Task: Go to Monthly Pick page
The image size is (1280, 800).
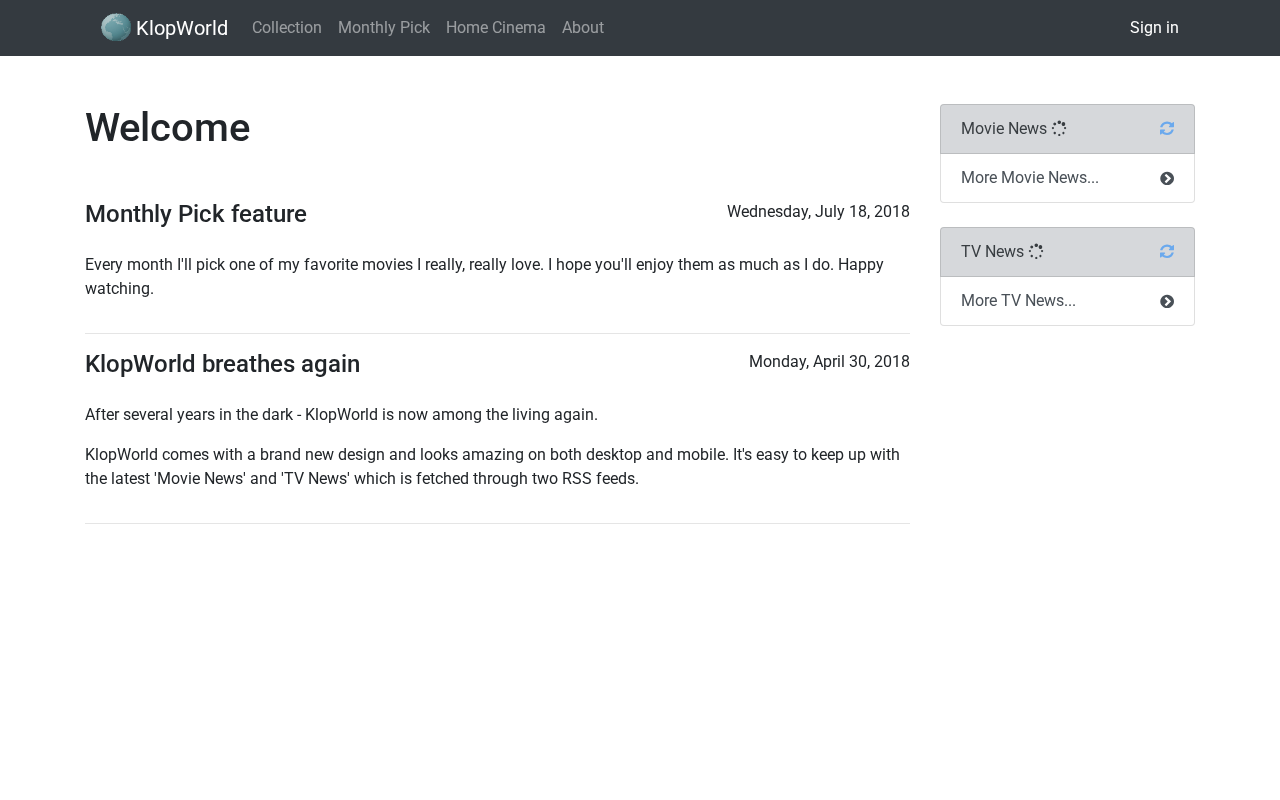Action: (384, 28)
